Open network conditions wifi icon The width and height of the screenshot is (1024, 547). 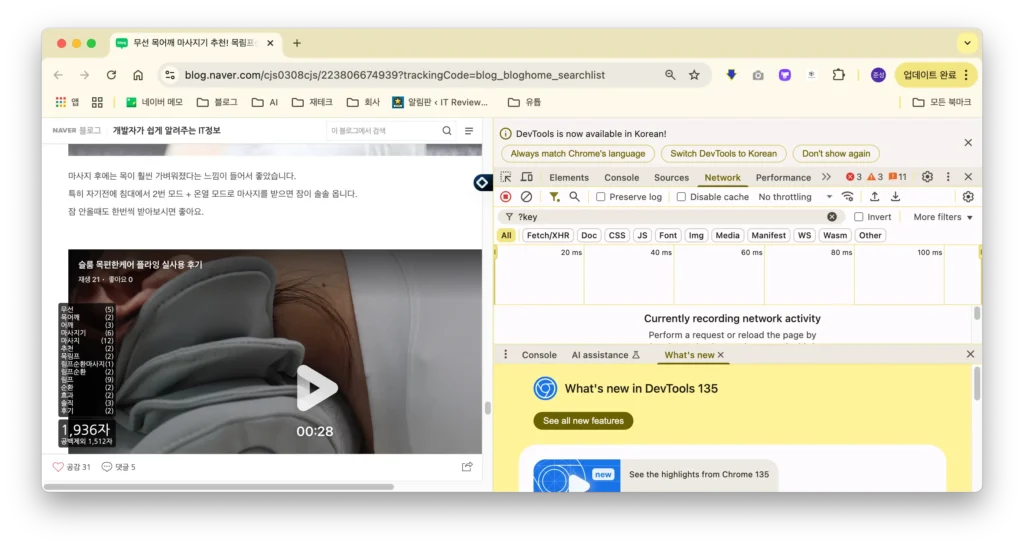[848, 196]
